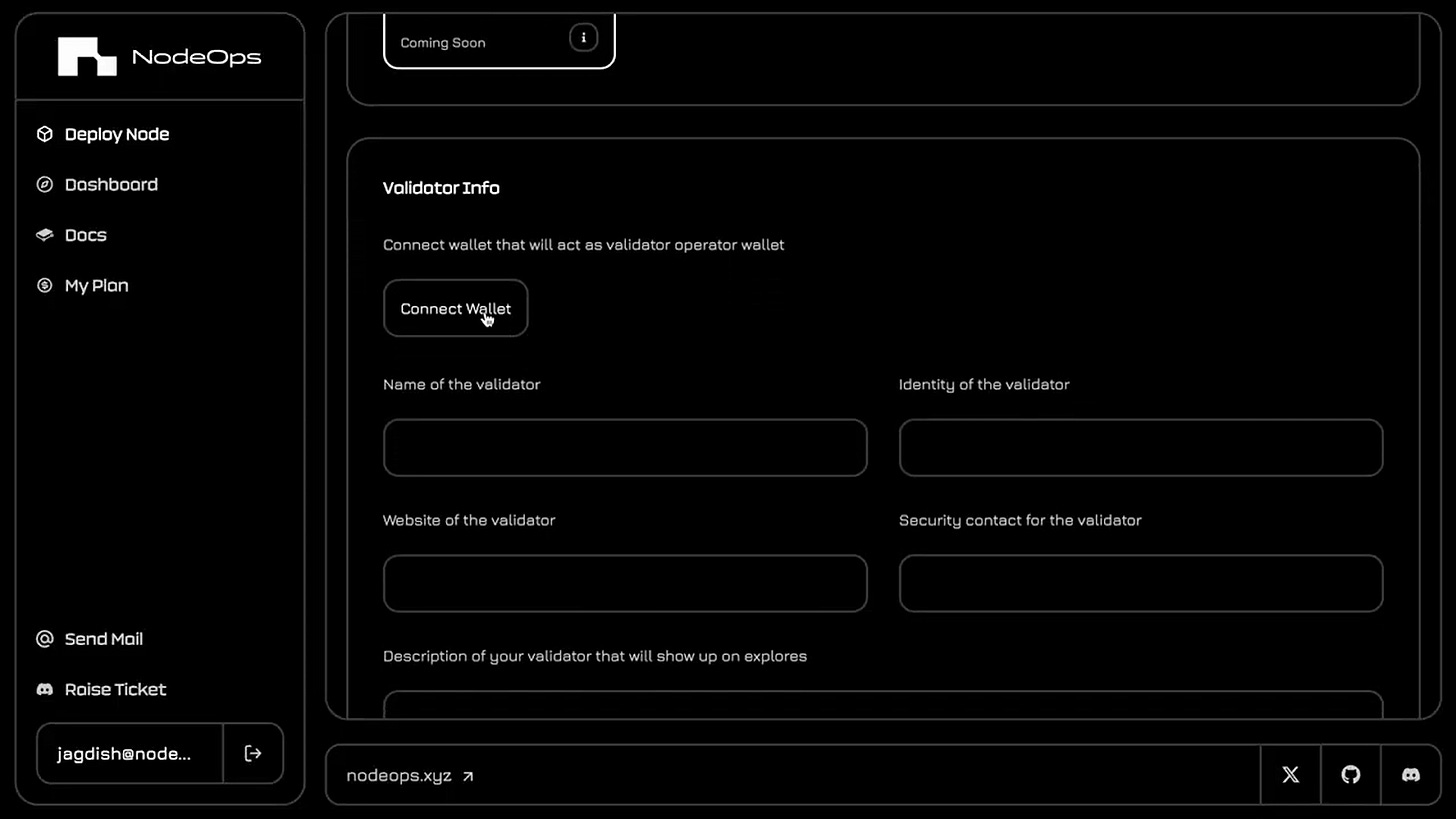Click the validator description text area

pos(883,705)
